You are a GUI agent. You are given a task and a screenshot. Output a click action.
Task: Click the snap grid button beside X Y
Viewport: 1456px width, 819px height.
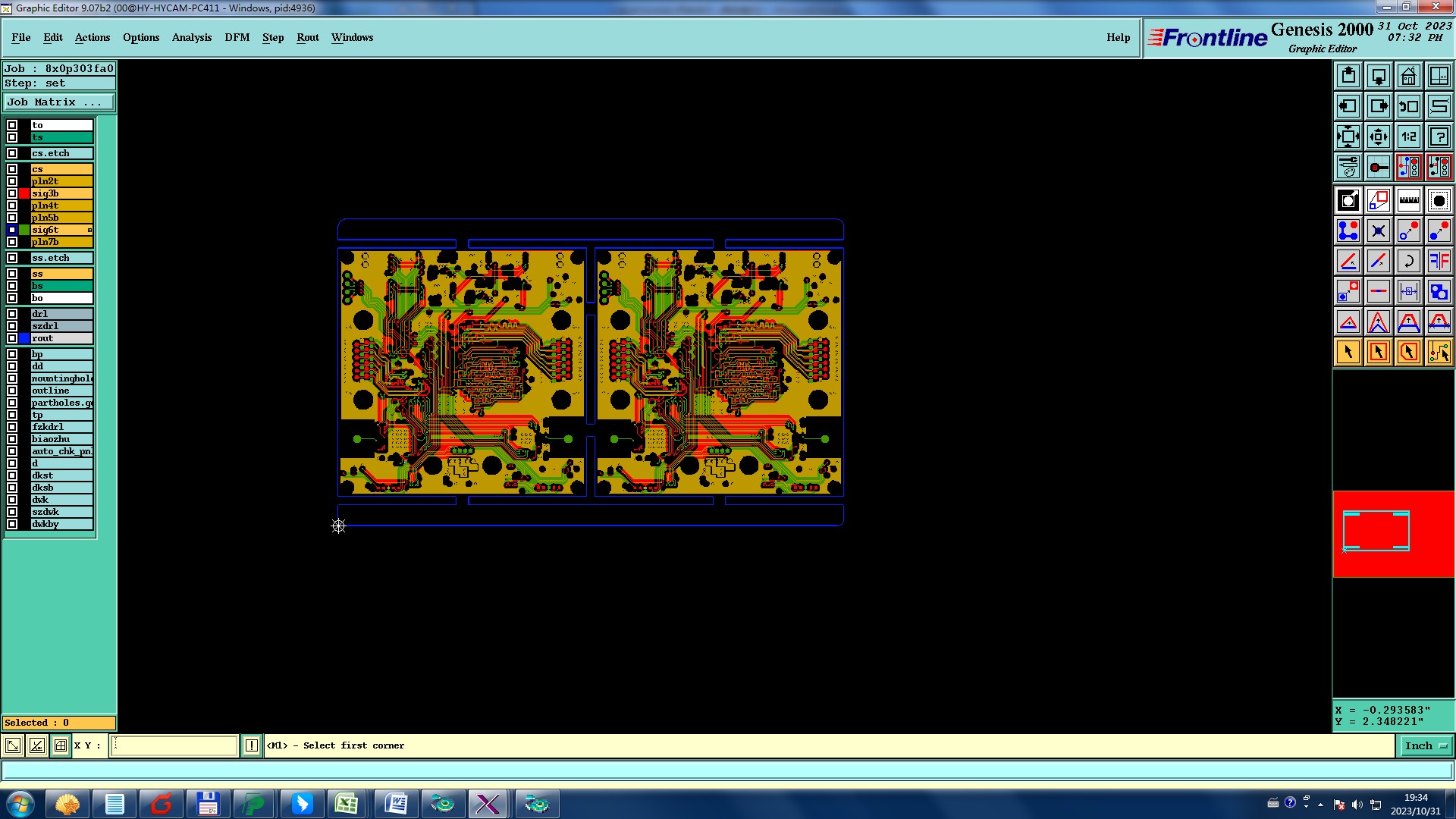tap(61, 745)
